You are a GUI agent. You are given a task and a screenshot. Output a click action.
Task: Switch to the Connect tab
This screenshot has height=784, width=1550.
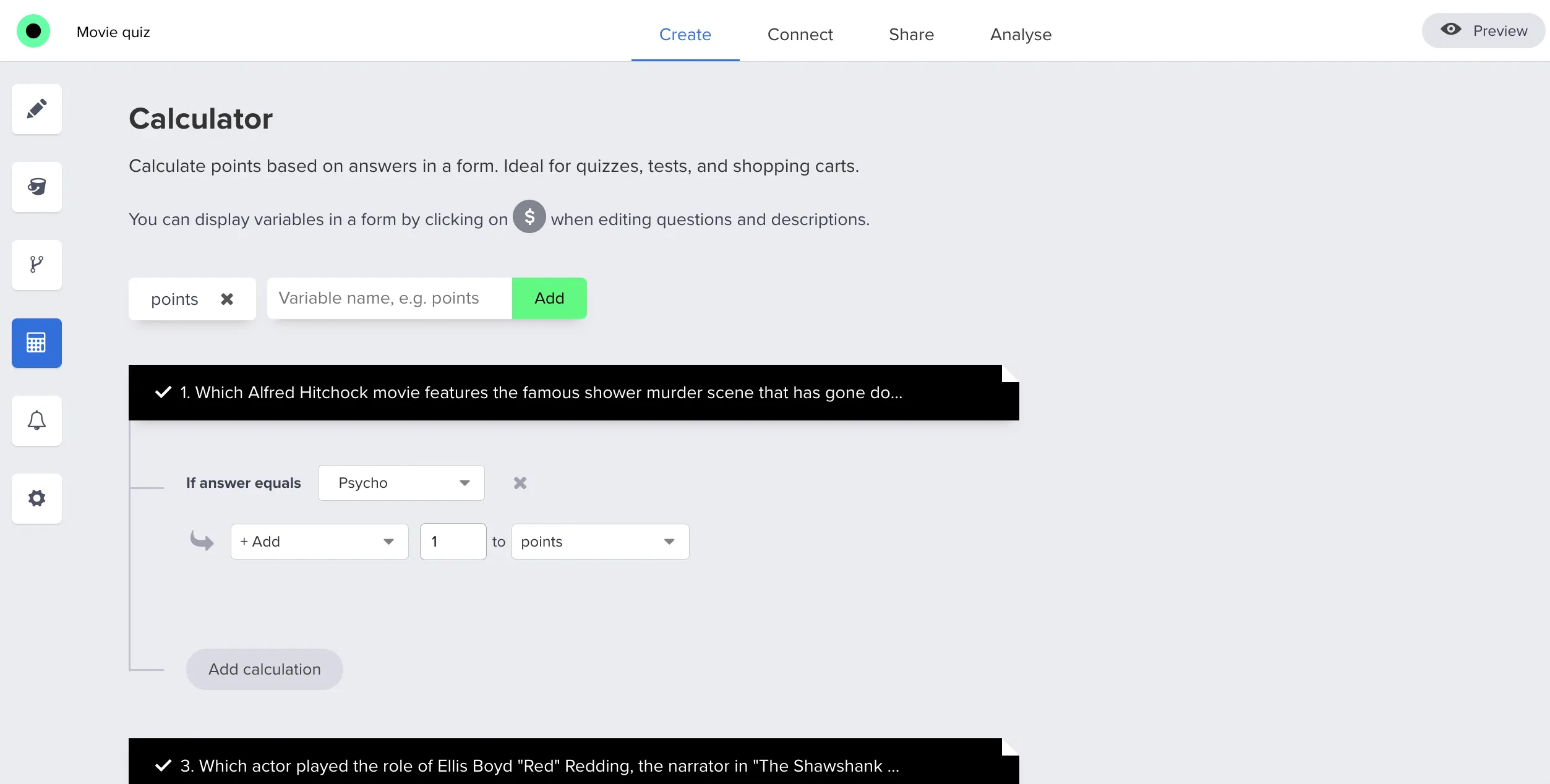coord(800,35)
